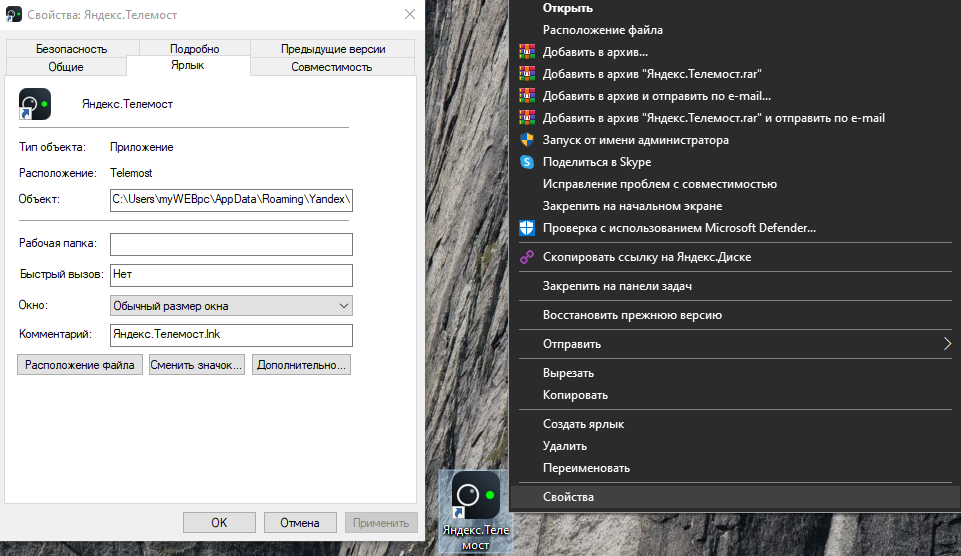This screenshot has width=961, height=556.
Task: Select the Ярлык tab
Action: coord(188,65)
